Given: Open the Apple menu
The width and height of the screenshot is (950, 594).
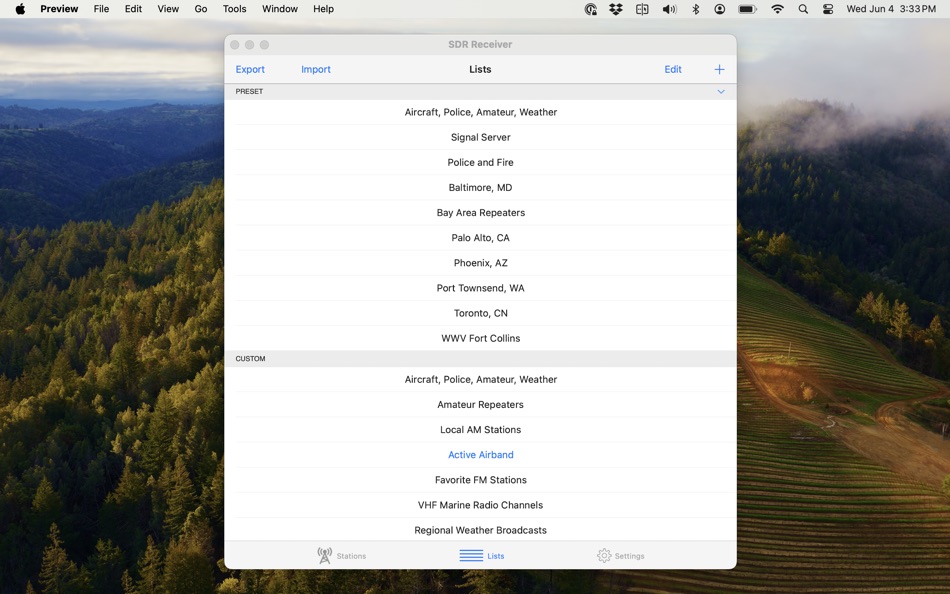Looking at the screenshot, I should click(20, 9).
